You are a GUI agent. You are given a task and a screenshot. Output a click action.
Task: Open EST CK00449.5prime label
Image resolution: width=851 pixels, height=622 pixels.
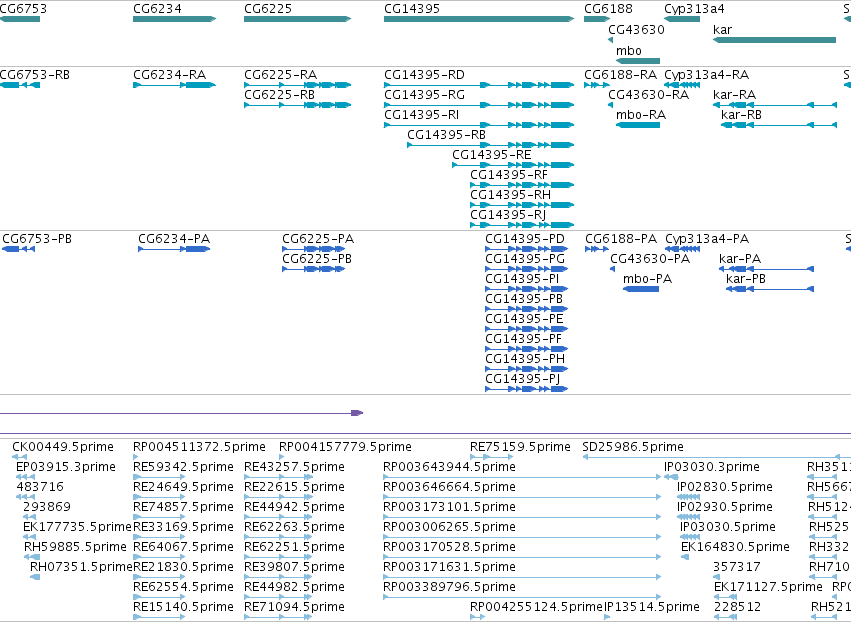[63, 447]
